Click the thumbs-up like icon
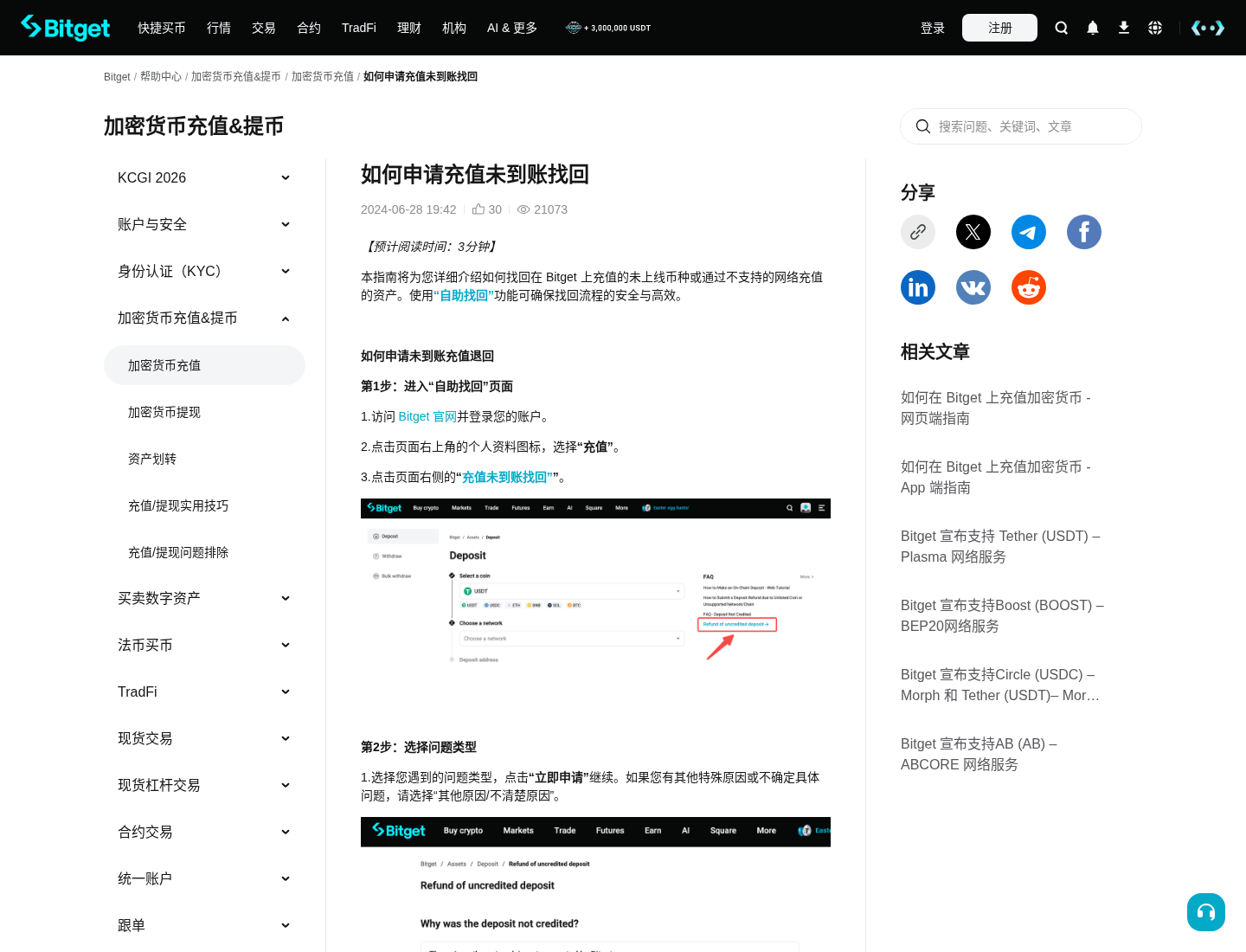The height and width of the screenshot is (952, 1246). click(x=478, y=209)
